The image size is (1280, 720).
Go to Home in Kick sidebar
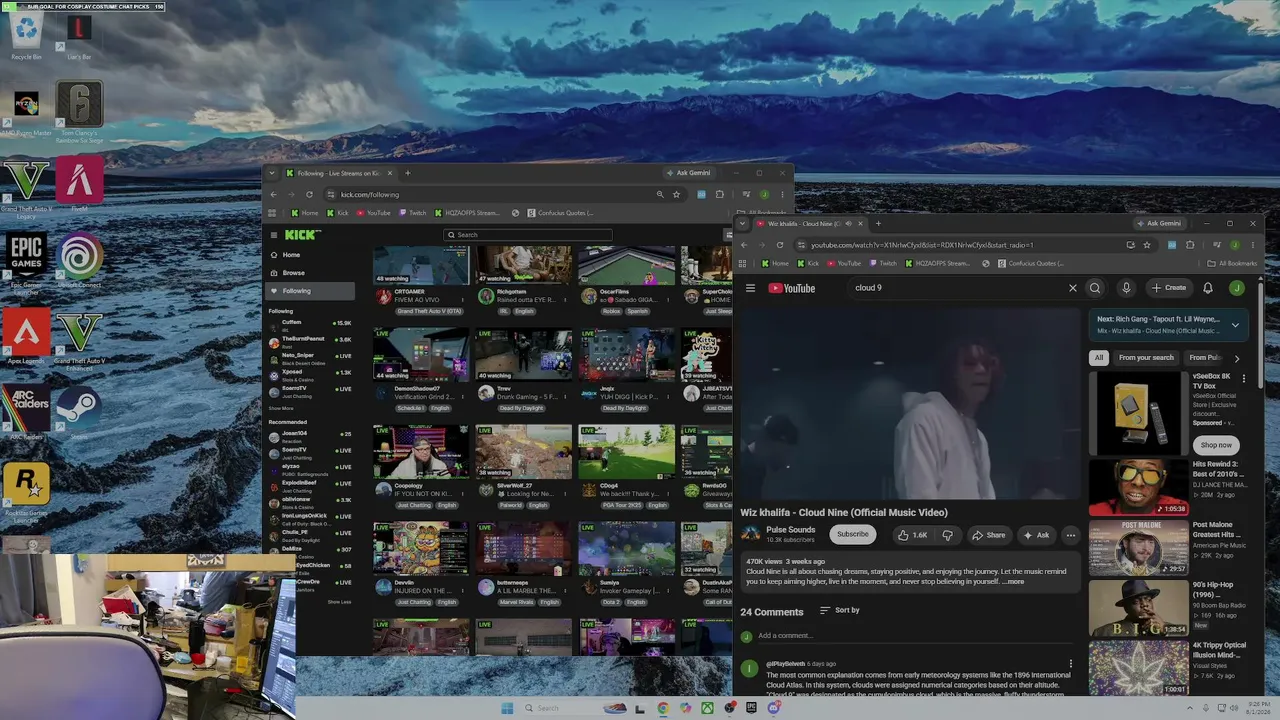tap(310, 255)
